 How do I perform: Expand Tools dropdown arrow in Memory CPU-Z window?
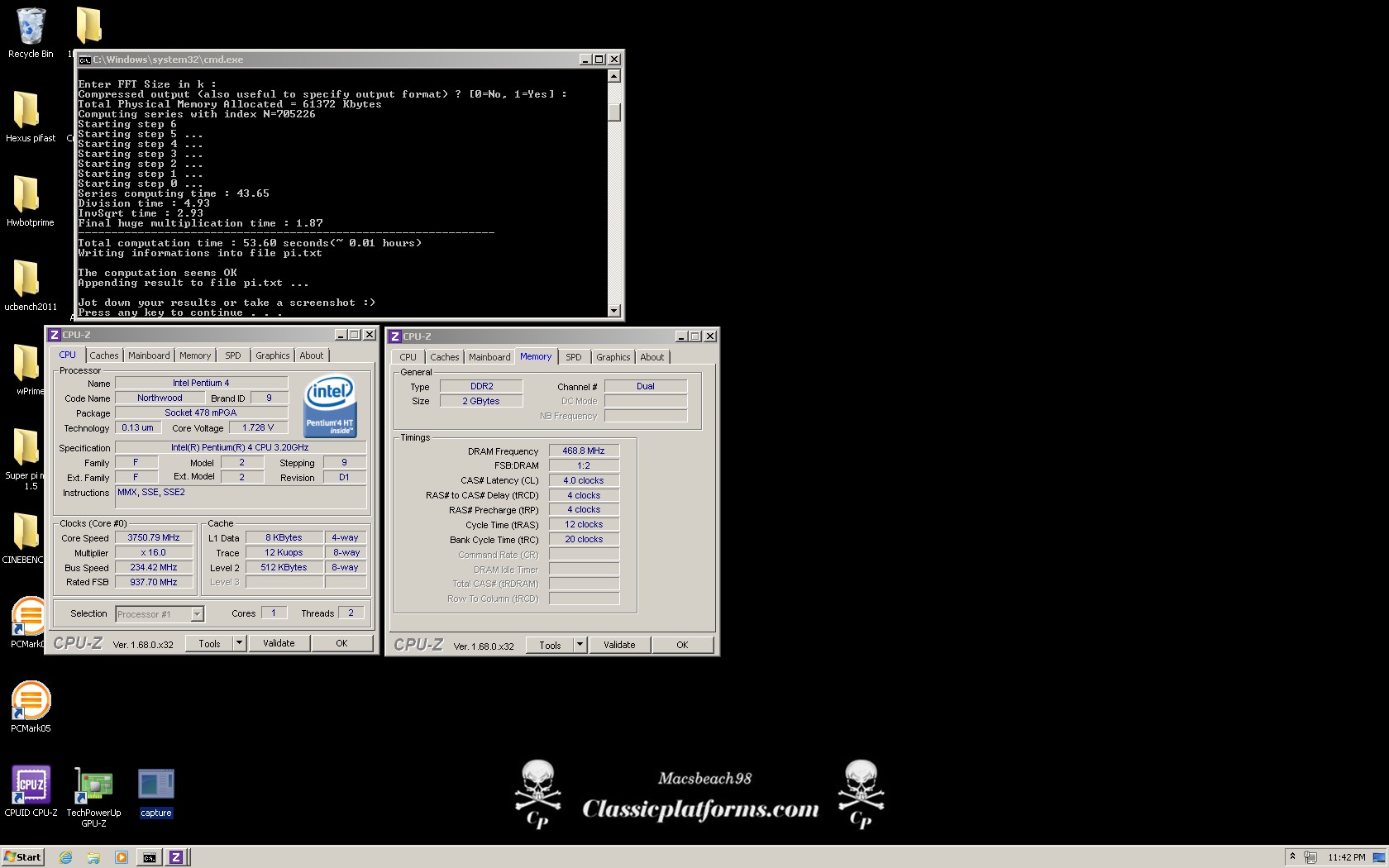pos(580,645)
